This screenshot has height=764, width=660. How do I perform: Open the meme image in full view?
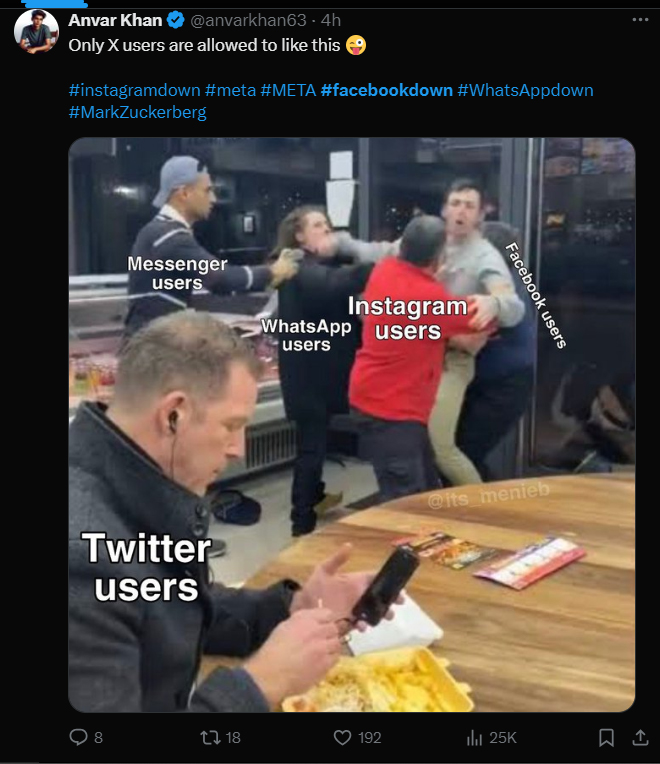click(x=352, y=424)
